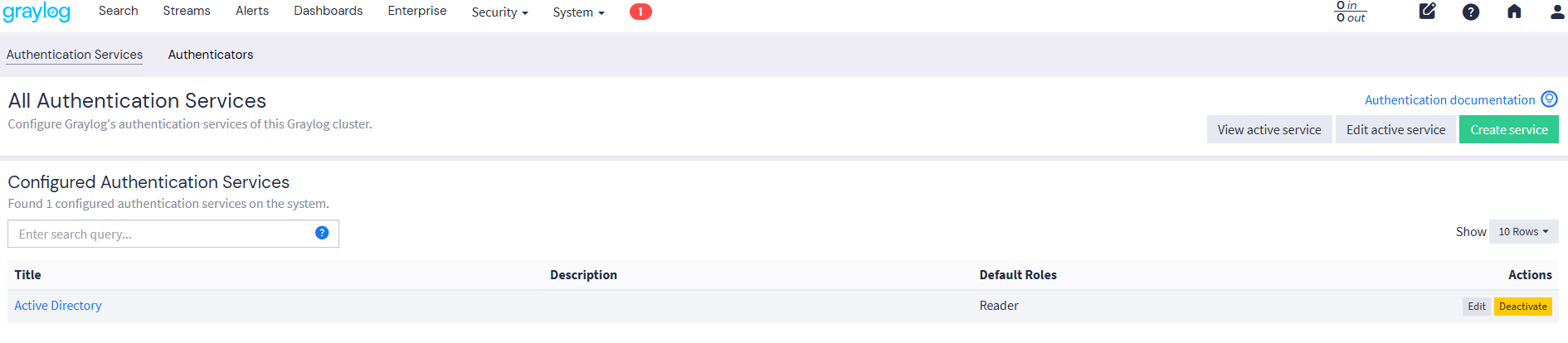Switch to the Authenticators tab
Screen dimensions: 1568x343
click(211, 55)
